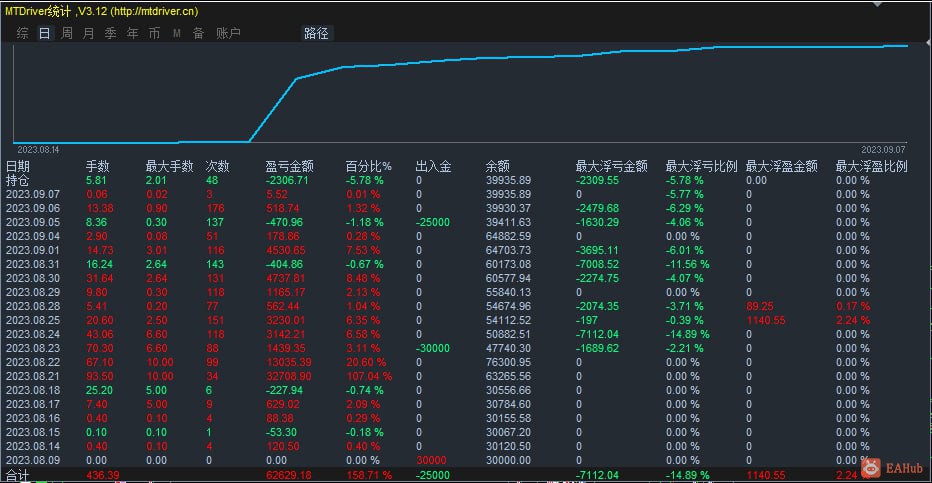Select the 持仓 row label
This screenshot has width=932, height=483.
coord(17,180)
